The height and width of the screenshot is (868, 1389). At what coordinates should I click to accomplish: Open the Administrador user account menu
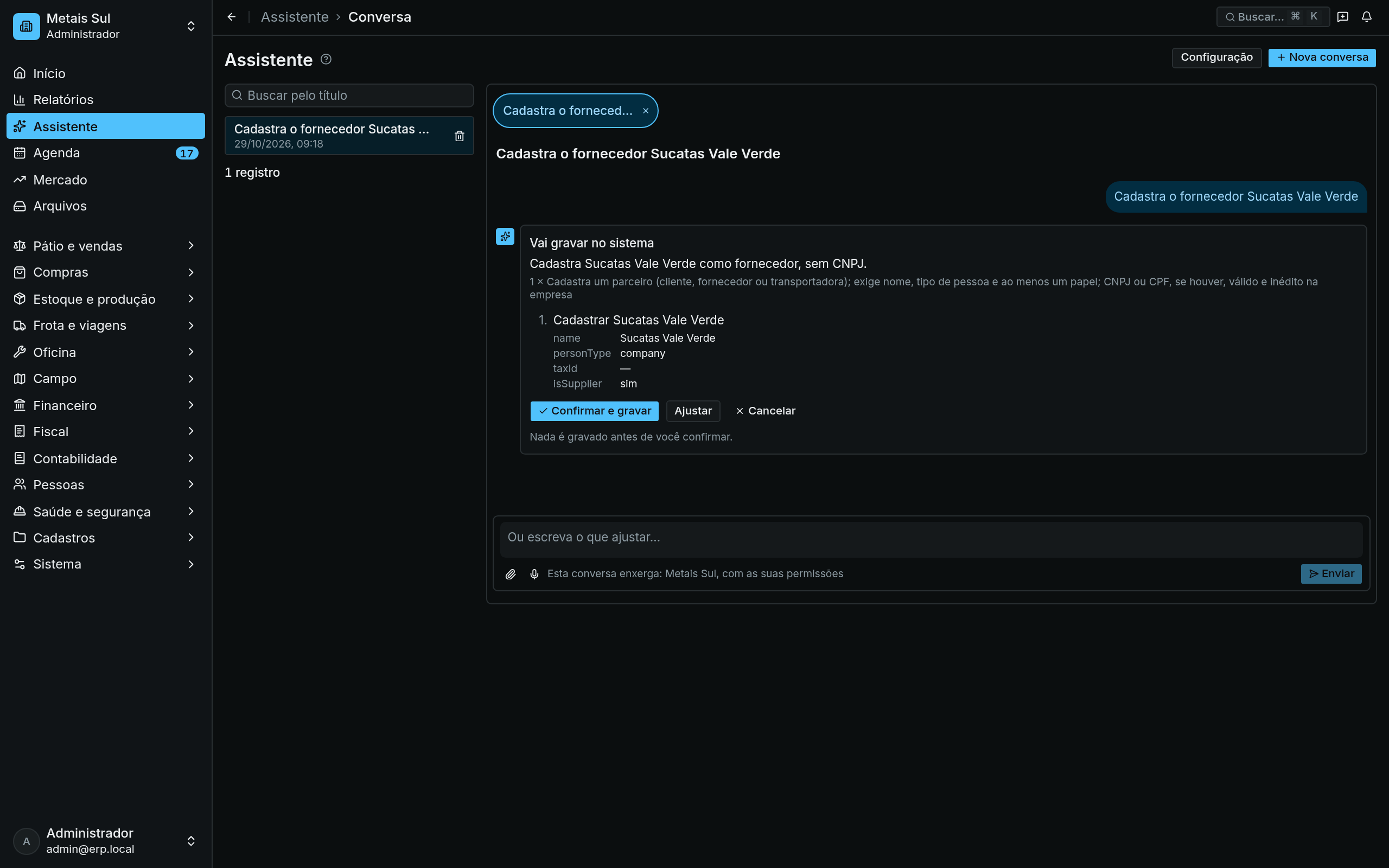coord(106,841)
